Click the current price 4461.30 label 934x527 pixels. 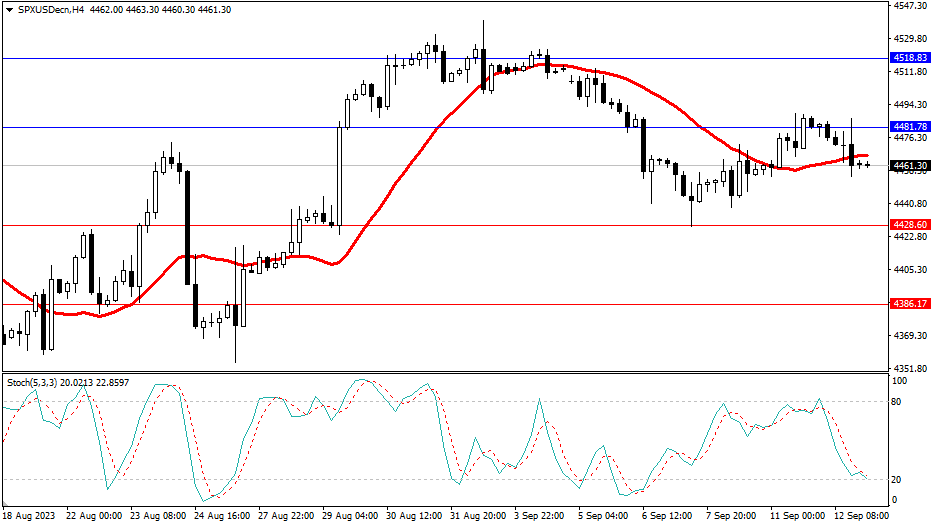(910, 165)
